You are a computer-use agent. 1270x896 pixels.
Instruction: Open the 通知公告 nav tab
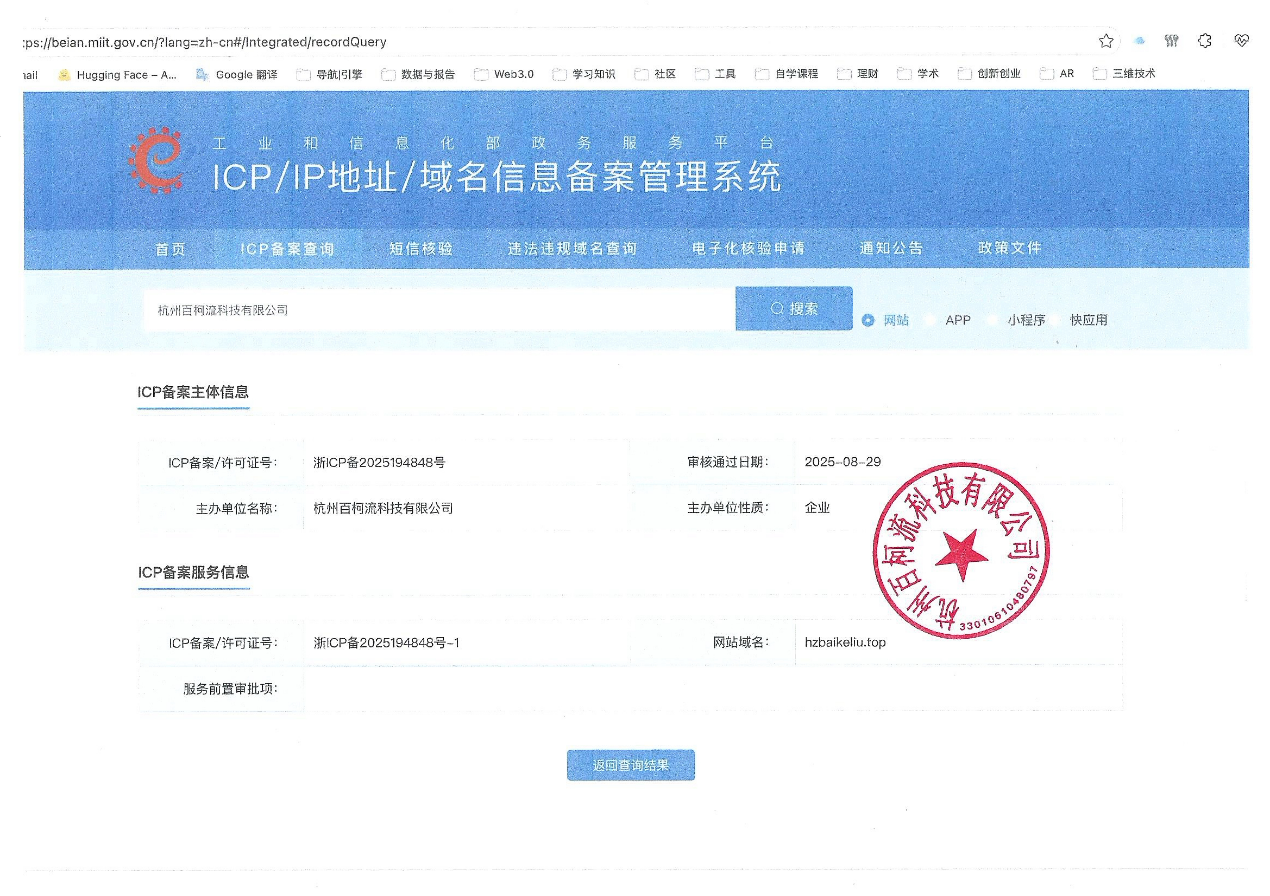891,249
